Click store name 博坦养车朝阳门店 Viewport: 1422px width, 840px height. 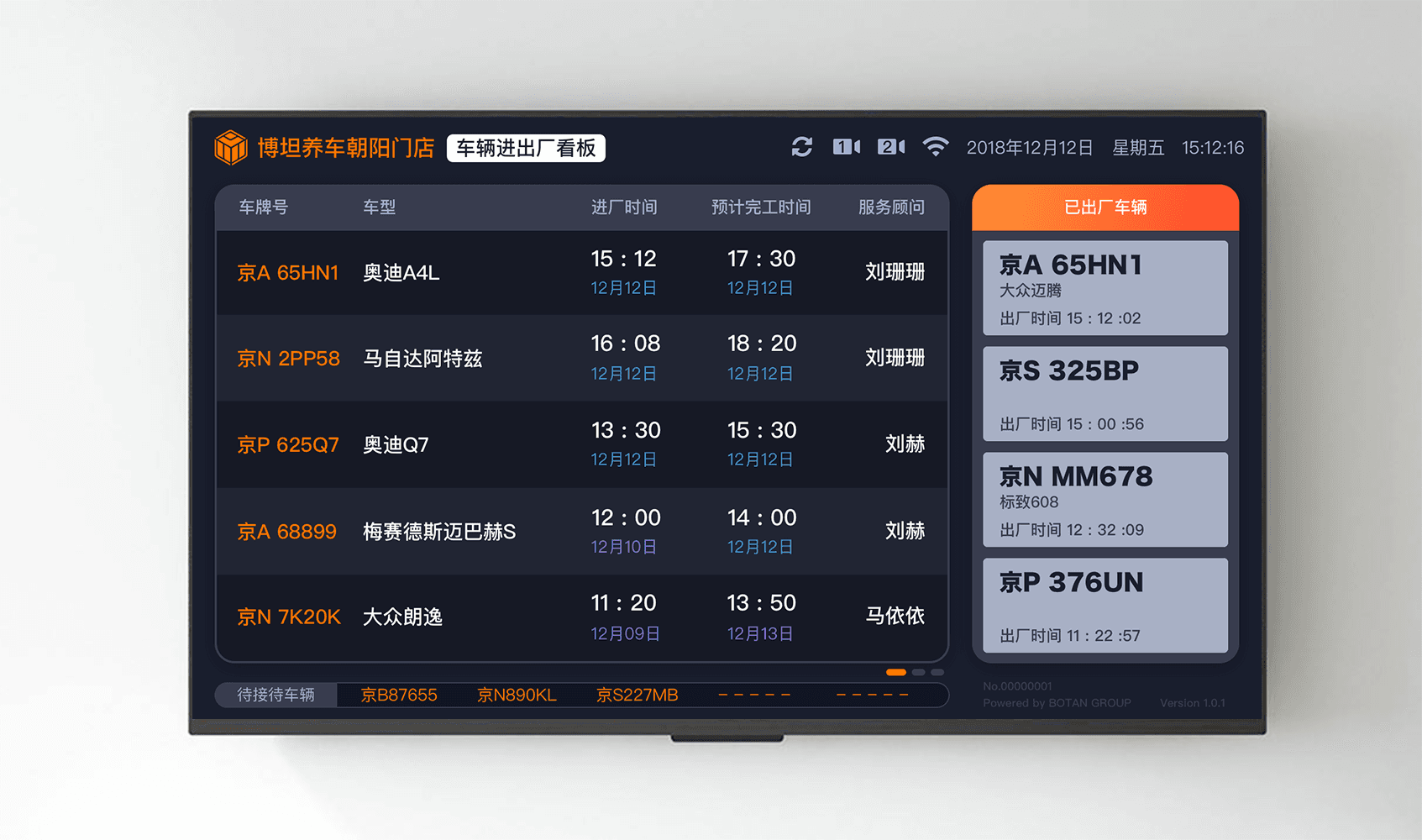(x=345, y=148)
